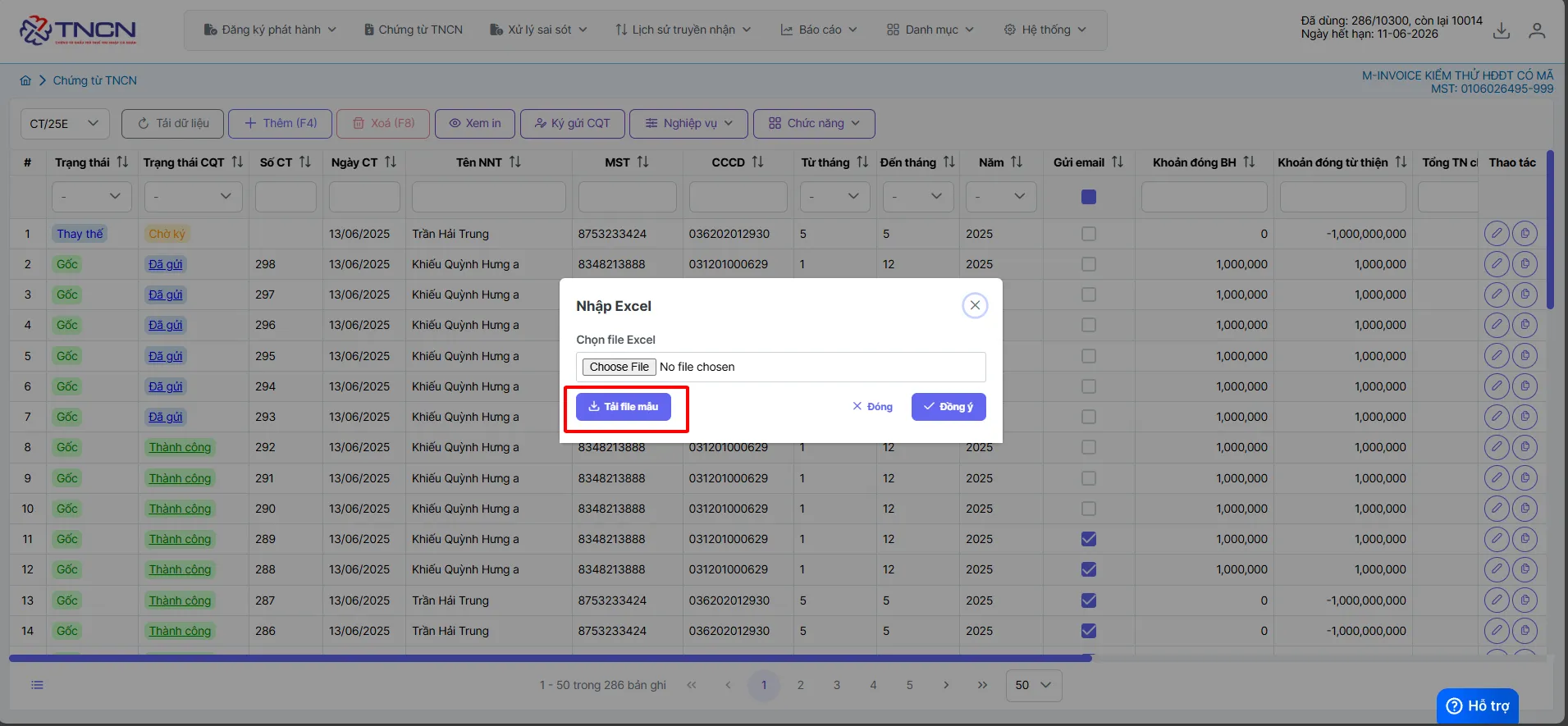Open the download icon in header
The height and width of the screenshot is (726, 1568).
click(1502, 30)
